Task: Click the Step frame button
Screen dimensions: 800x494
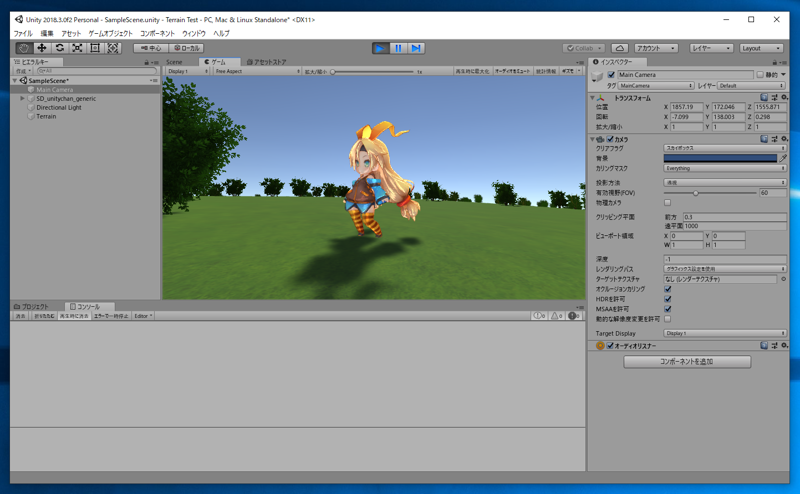Action: (416, 48)
